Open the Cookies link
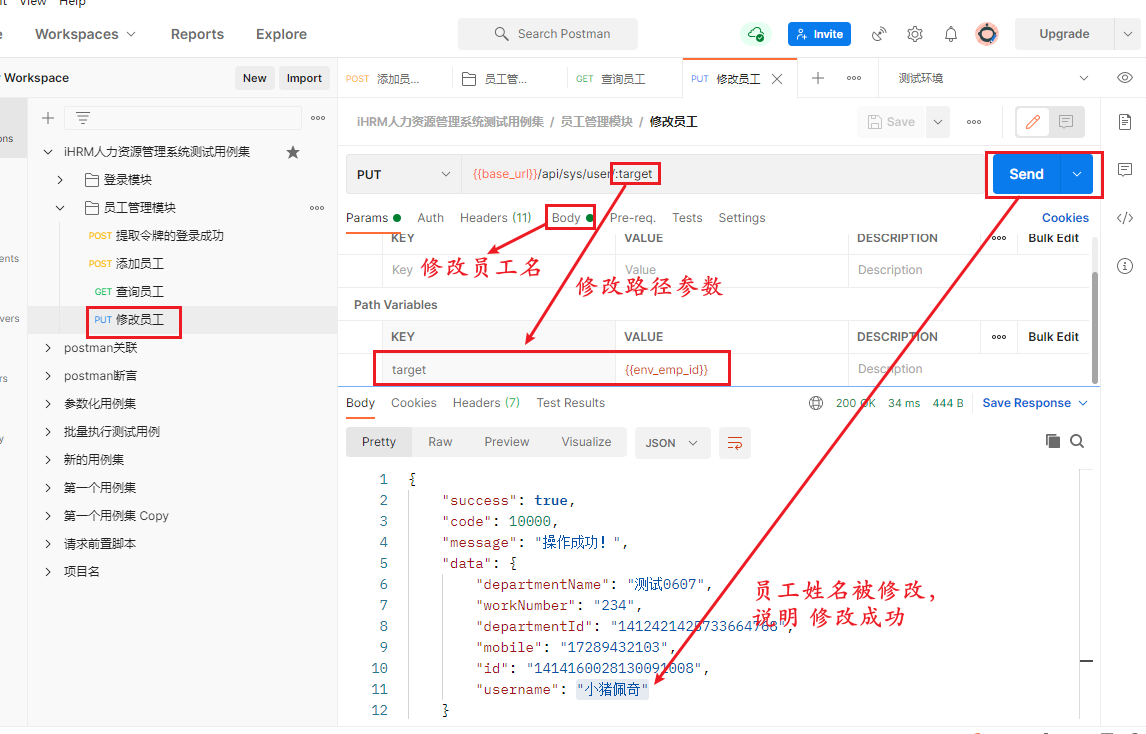The image size is (1146, 734). (1065, 218)
